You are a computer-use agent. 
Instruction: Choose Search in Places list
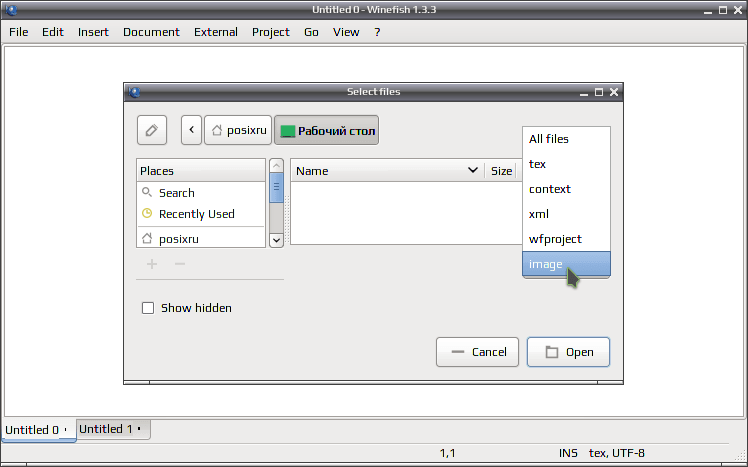coord(201,193)
